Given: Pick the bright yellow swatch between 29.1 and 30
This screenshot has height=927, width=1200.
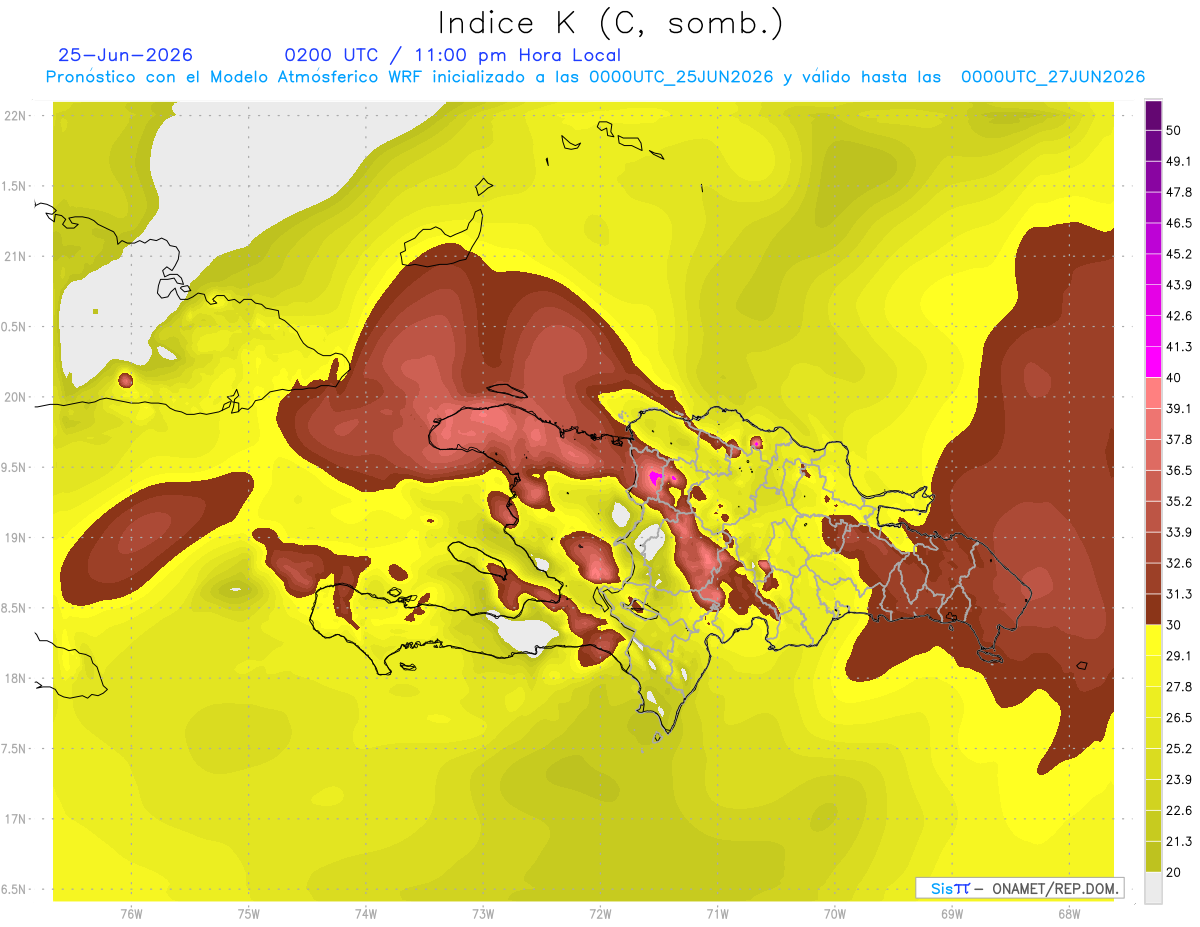Looking at the screenshot, I should click(1153, 640).
